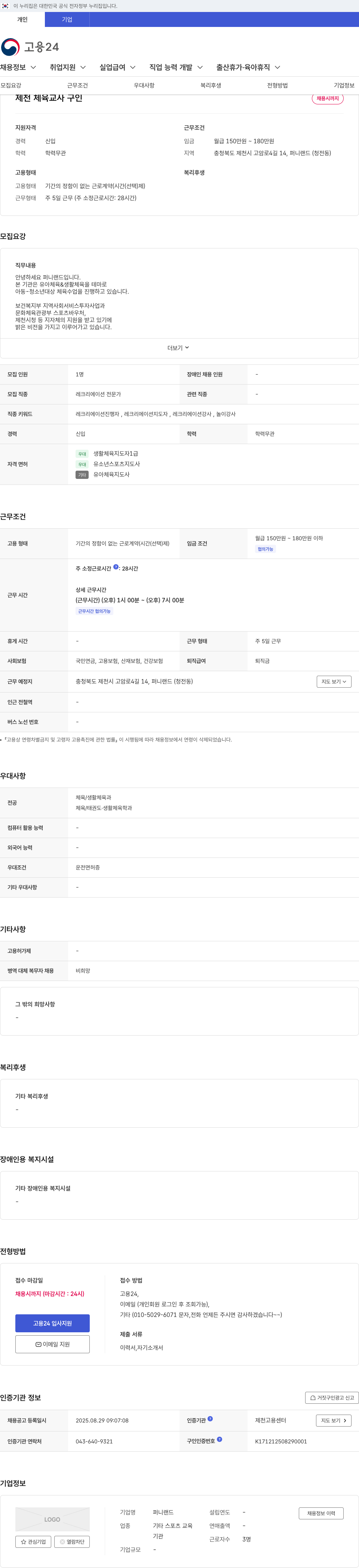Click the 고용24 logo
The height and width of the screenshot is (1568, 359).
30,47
